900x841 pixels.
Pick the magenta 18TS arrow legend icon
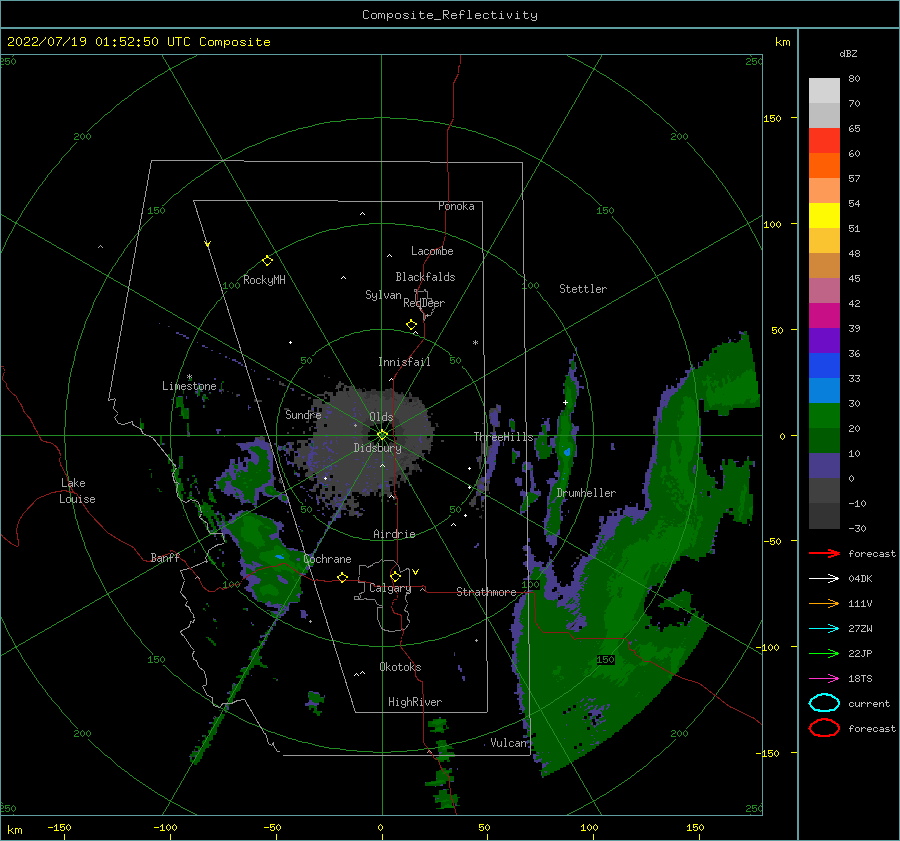click(x=824, y=679)
